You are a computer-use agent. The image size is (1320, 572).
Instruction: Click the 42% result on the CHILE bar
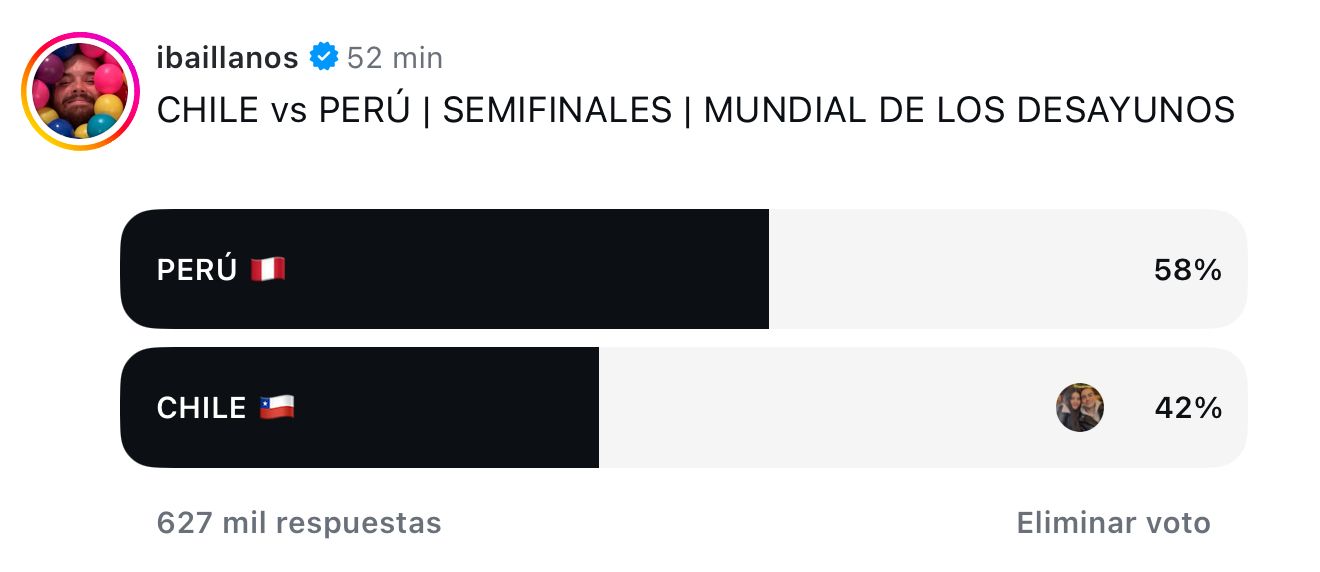[1188, 408]
